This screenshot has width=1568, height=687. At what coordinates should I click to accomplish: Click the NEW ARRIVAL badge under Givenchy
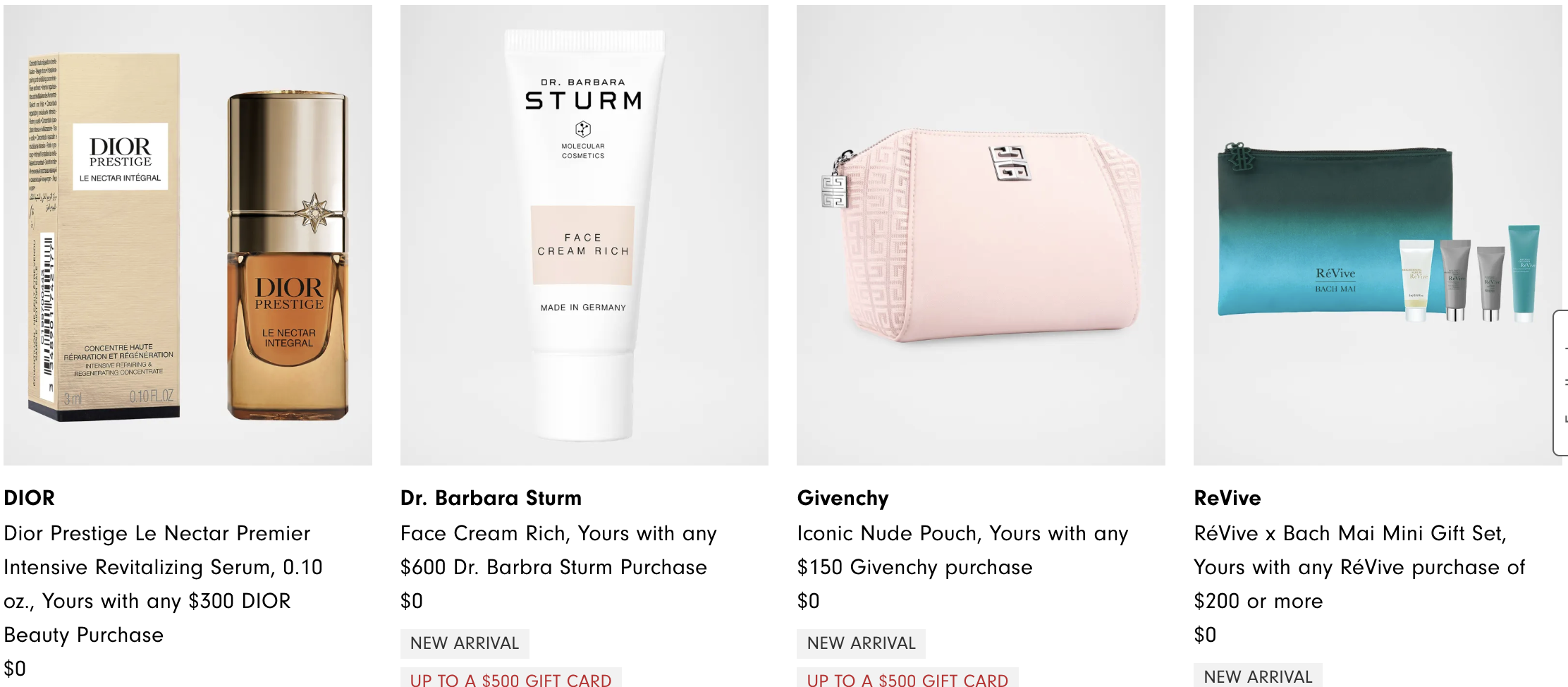pos(861,643)
